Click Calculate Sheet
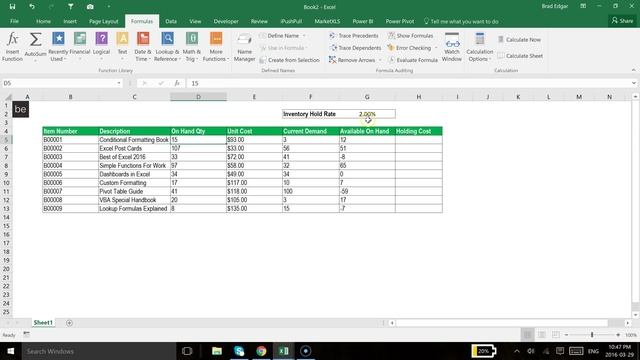Viewport: 640px width, 360px height. point(520,56)
